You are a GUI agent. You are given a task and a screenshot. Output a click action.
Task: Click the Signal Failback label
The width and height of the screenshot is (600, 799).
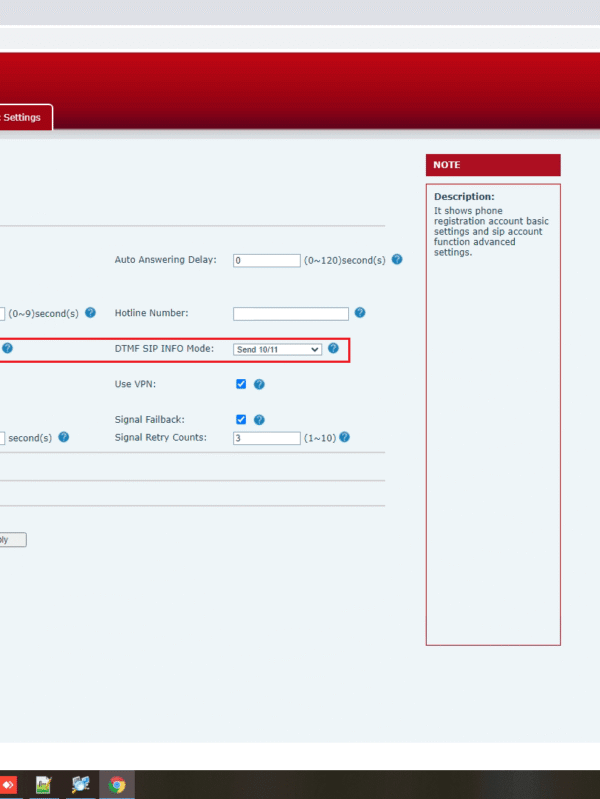pyautogui.click(x=149, y=420)
